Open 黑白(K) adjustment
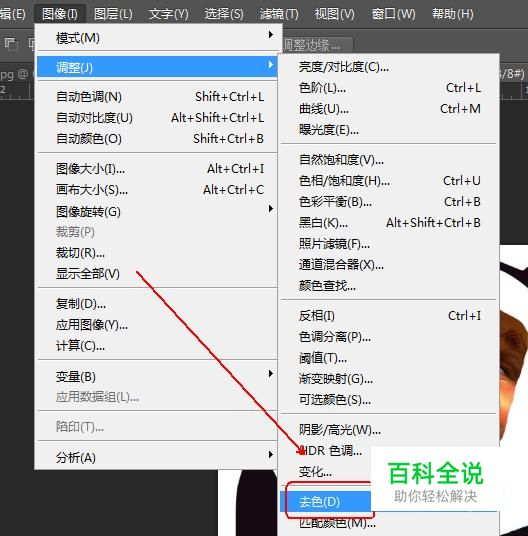This screenshot has width=528, height=536. pos(388,223)
